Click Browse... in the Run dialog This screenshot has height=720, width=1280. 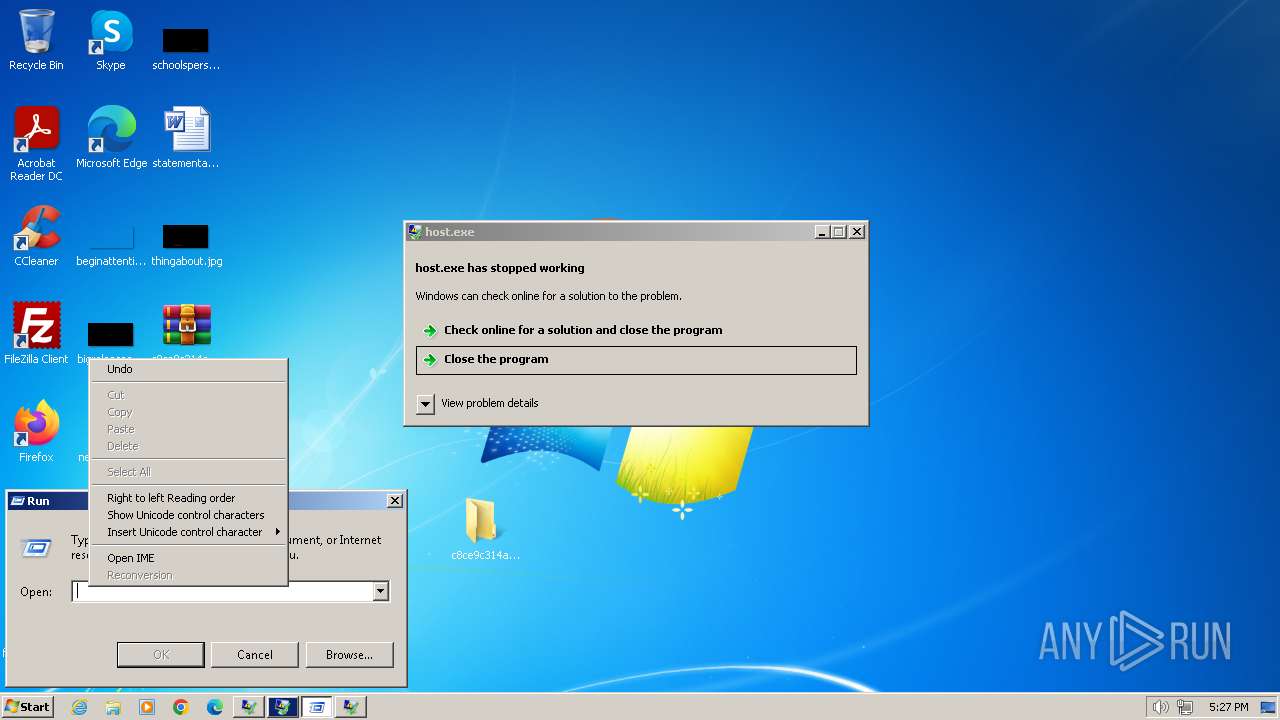pyautogui.click(x=349, y=655)
